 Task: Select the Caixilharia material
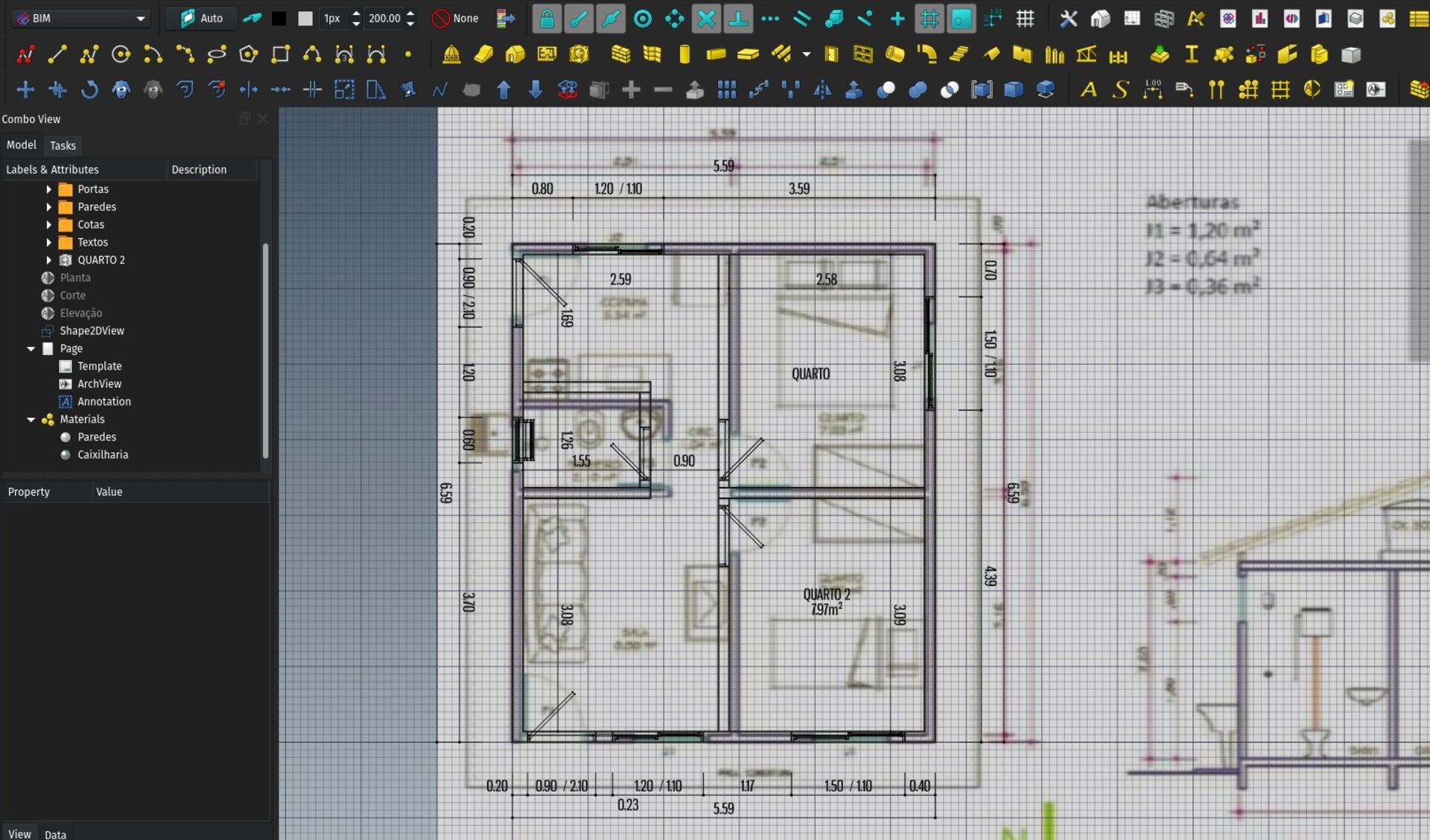pyautogui.click(x=102, y=454)
